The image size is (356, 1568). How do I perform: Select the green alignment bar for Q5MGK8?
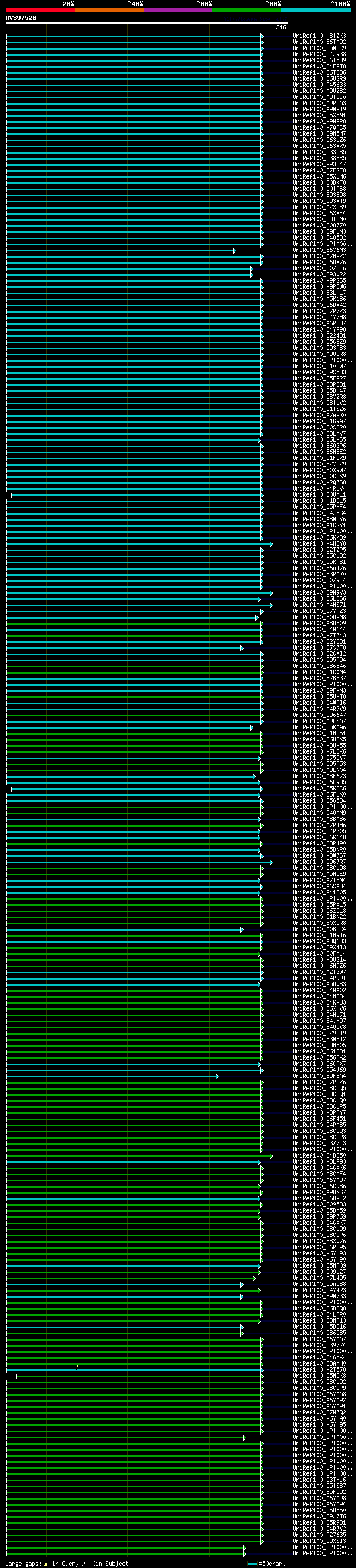coord(140,1376)
